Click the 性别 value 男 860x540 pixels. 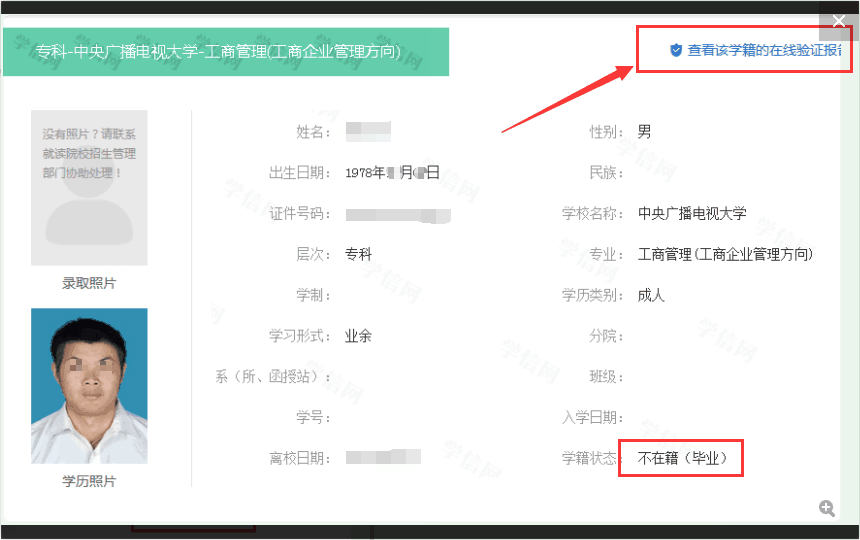pos(644,131)
